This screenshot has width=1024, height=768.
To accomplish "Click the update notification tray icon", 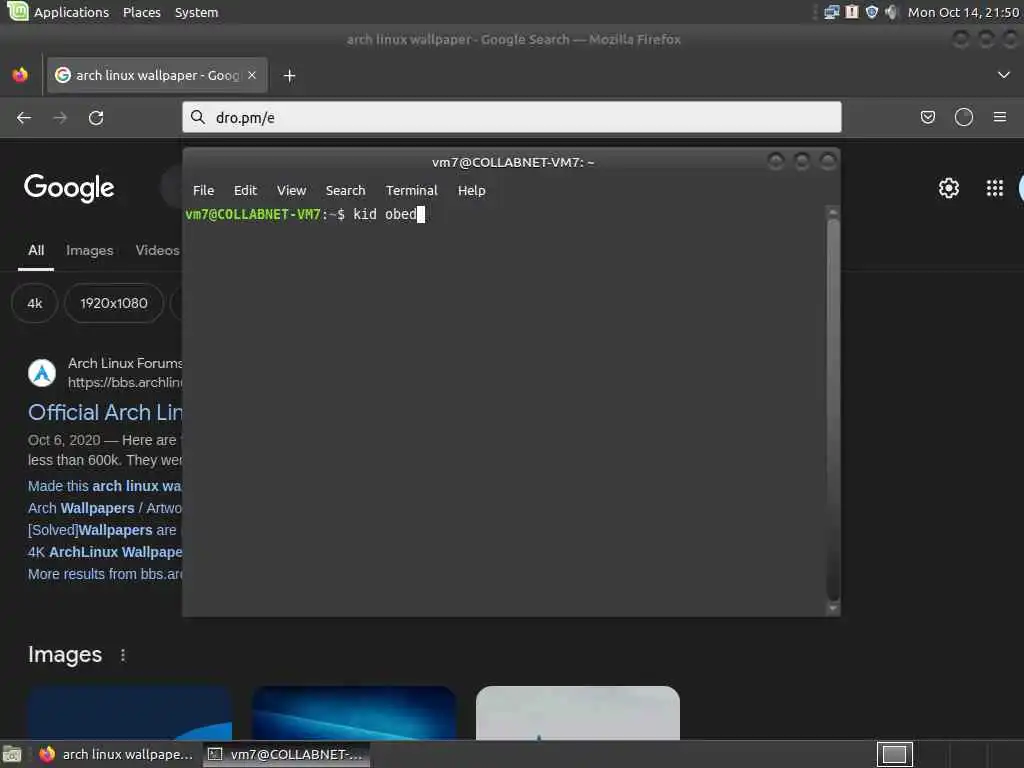I will tap(852, 12).
